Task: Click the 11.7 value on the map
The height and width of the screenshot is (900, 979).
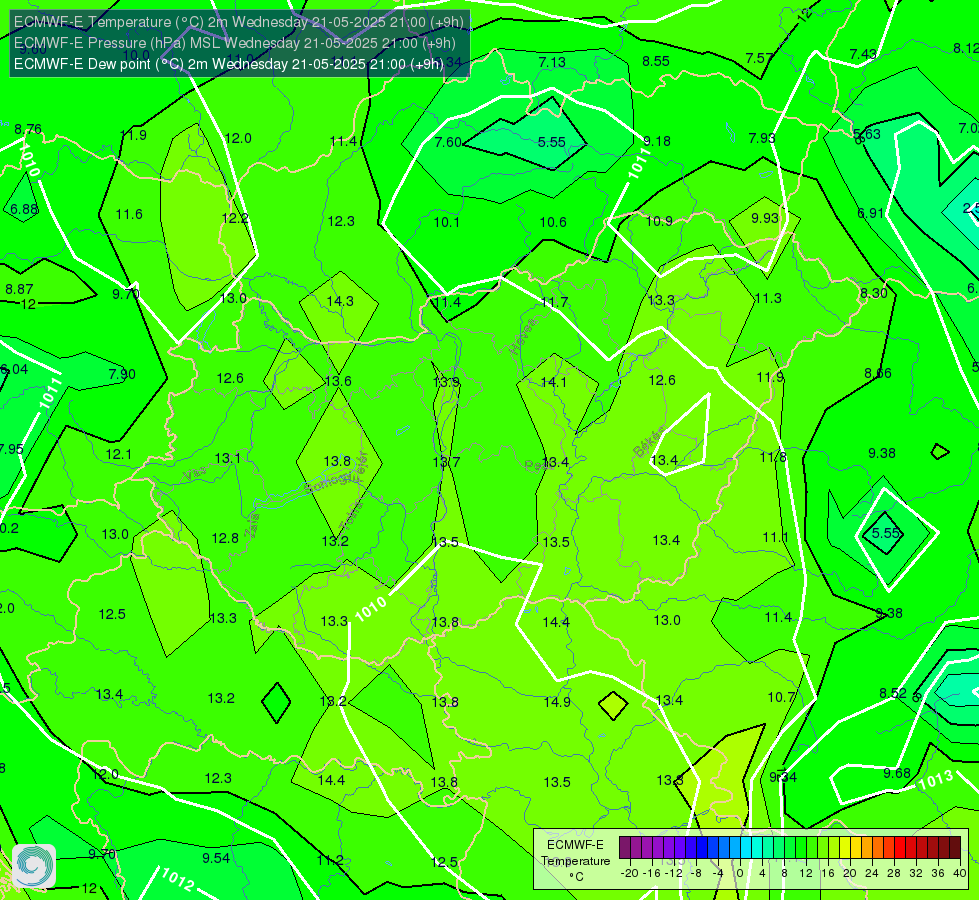Action: point(554,302)
